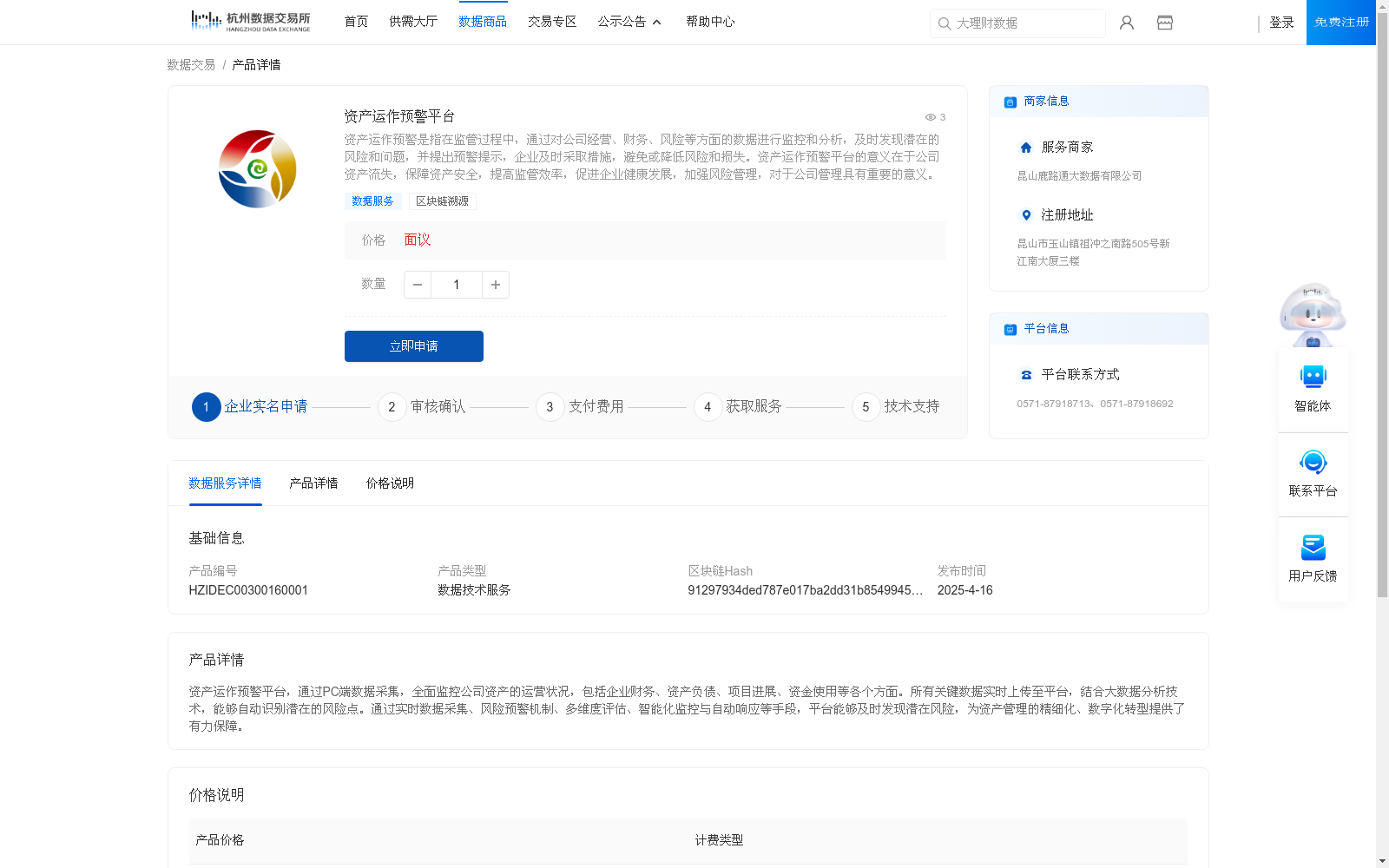
Task: Click product number HZIDEC00300160001
Action: (x=248, y=590)
